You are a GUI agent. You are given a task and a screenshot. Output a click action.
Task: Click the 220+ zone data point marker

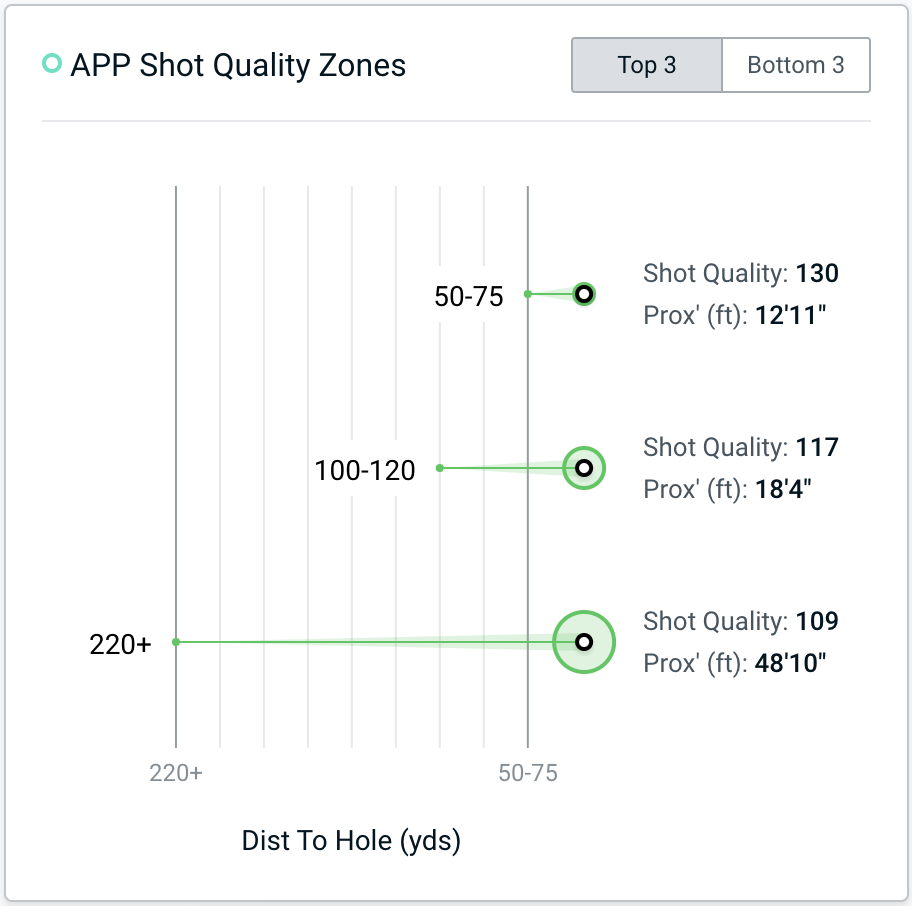point(584,642)
